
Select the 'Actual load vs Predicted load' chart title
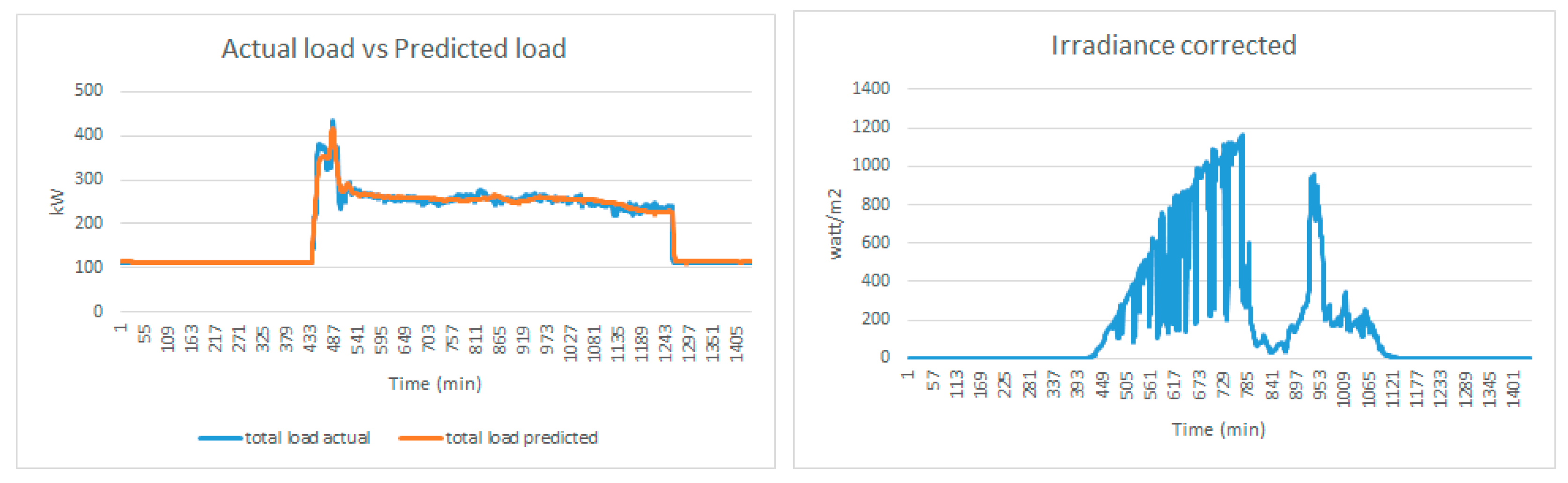point(394,49)
